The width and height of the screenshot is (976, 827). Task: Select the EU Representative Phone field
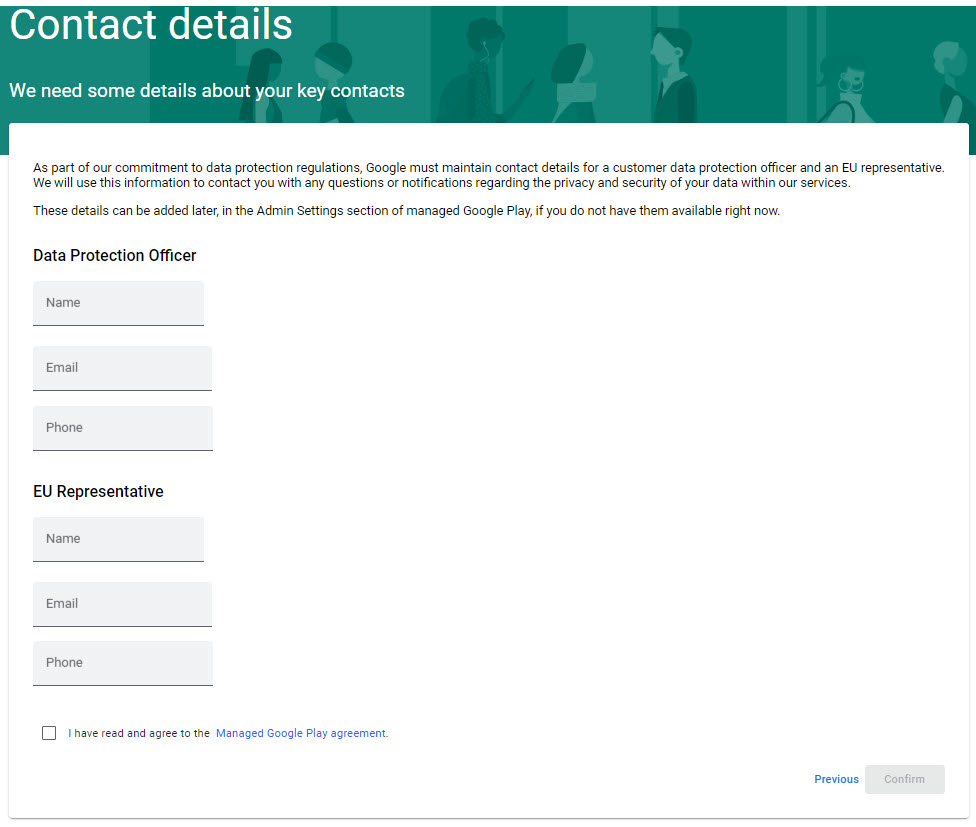tap(122, 662)
